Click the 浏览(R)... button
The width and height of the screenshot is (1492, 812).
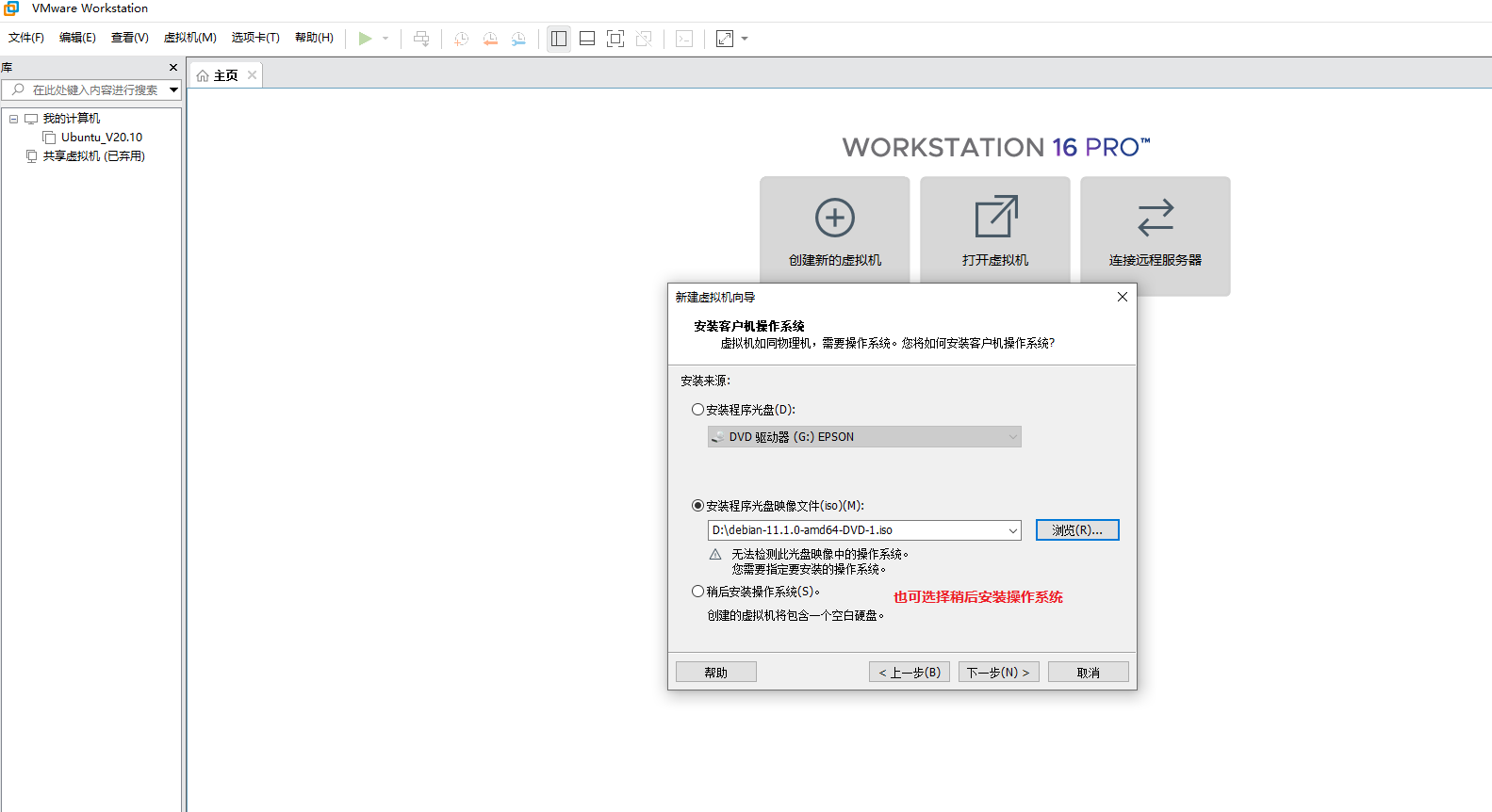click(x=1077, y=530)
